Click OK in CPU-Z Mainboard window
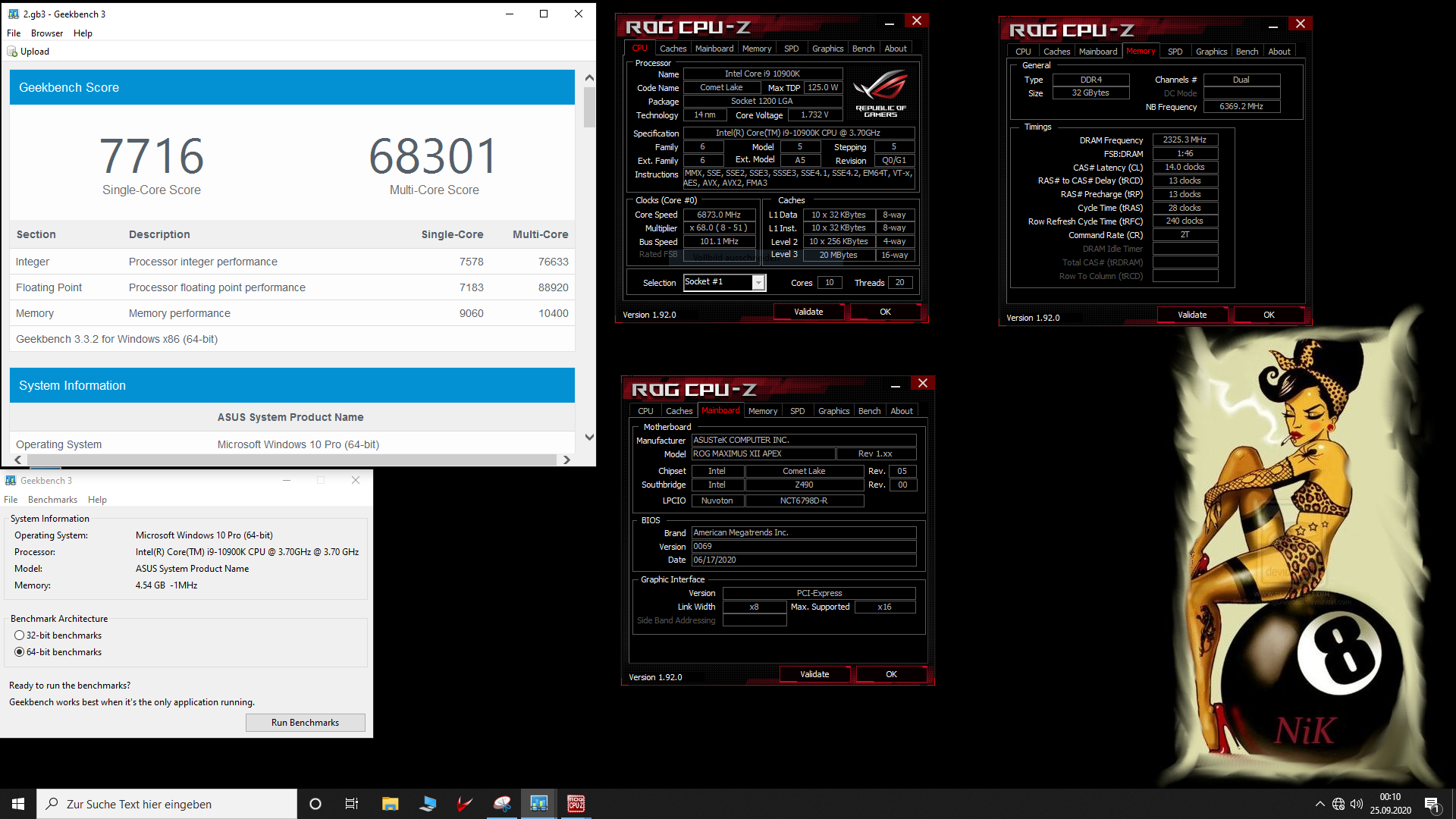The height and width of the screenshot is (819, 1456). pyautogui.click(x=891, y=674)
